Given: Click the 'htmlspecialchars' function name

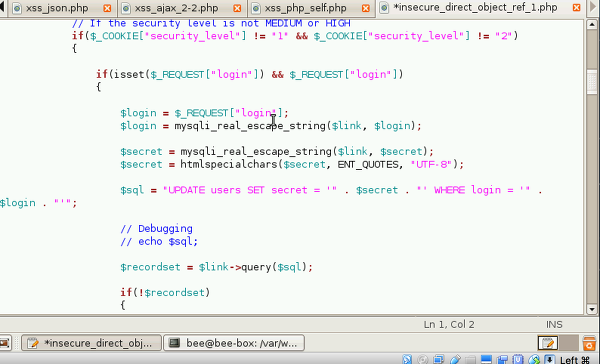Looking at the screenshot, I should (x=229, y=164).
